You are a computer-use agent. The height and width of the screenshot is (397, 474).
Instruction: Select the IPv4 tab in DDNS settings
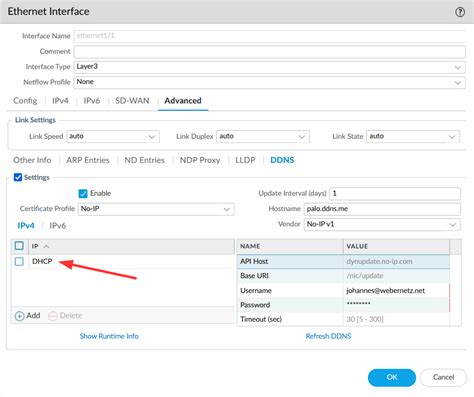click(26, 226)
